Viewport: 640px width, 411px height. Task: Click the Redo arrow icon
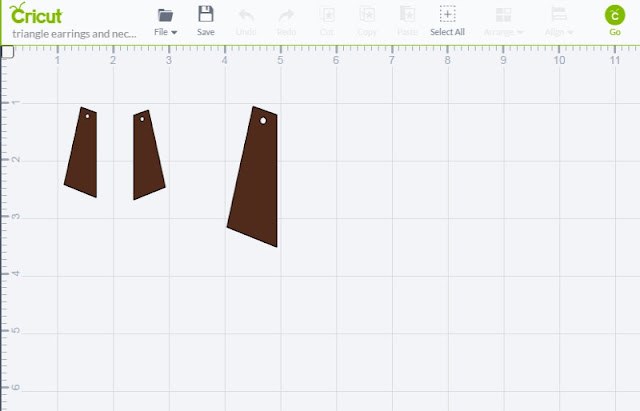286,16
